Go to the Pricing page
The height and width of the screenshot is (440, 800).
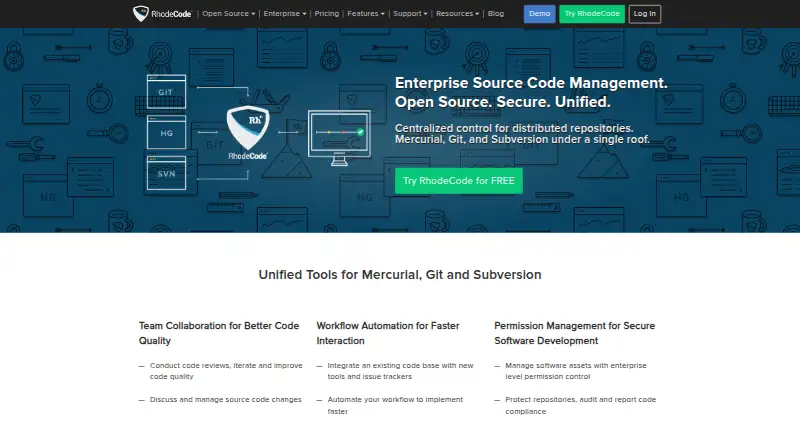tap(327, 14)
